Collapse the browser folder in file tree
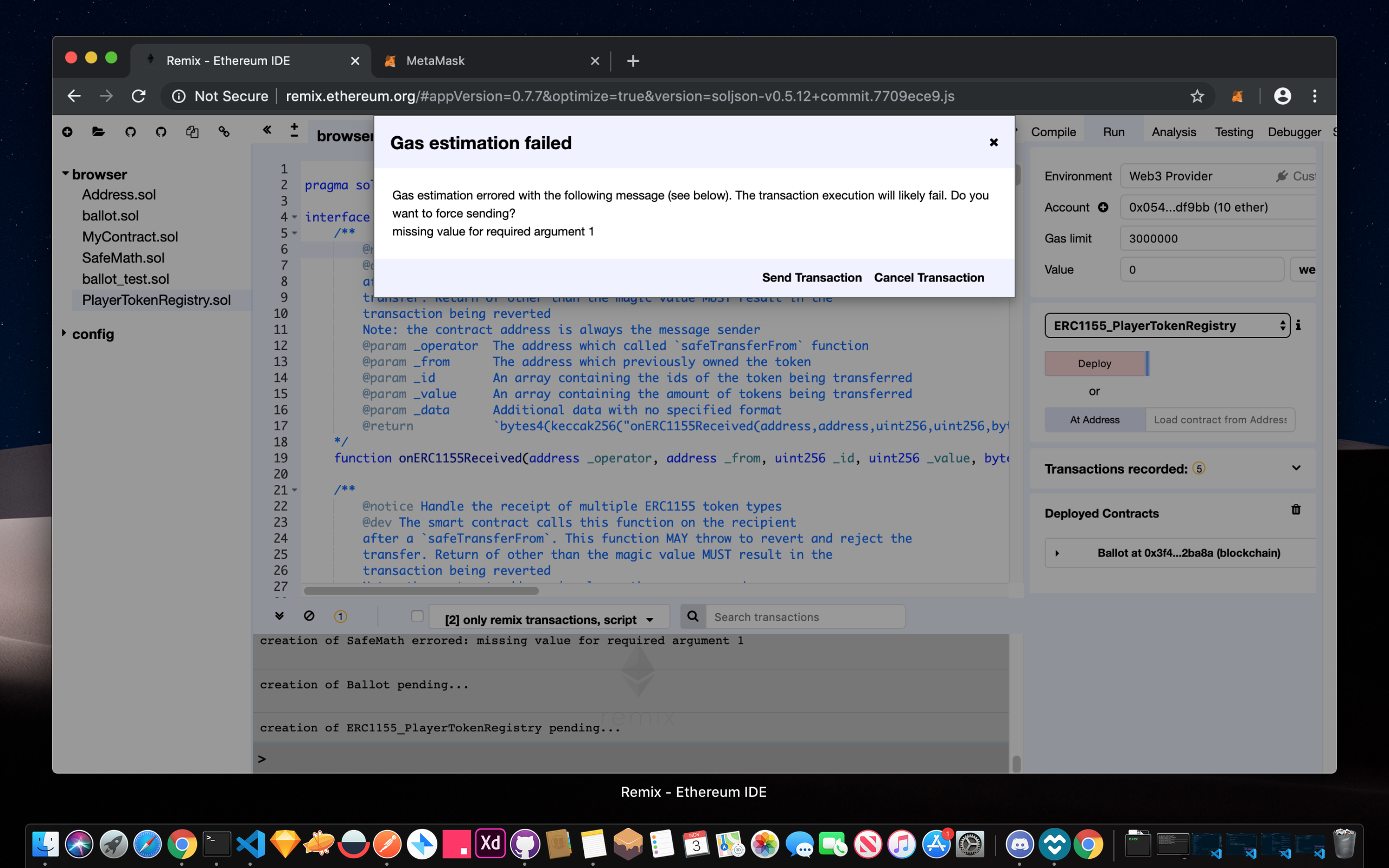This screenshot has width=1389, height=868. (66, 174)
